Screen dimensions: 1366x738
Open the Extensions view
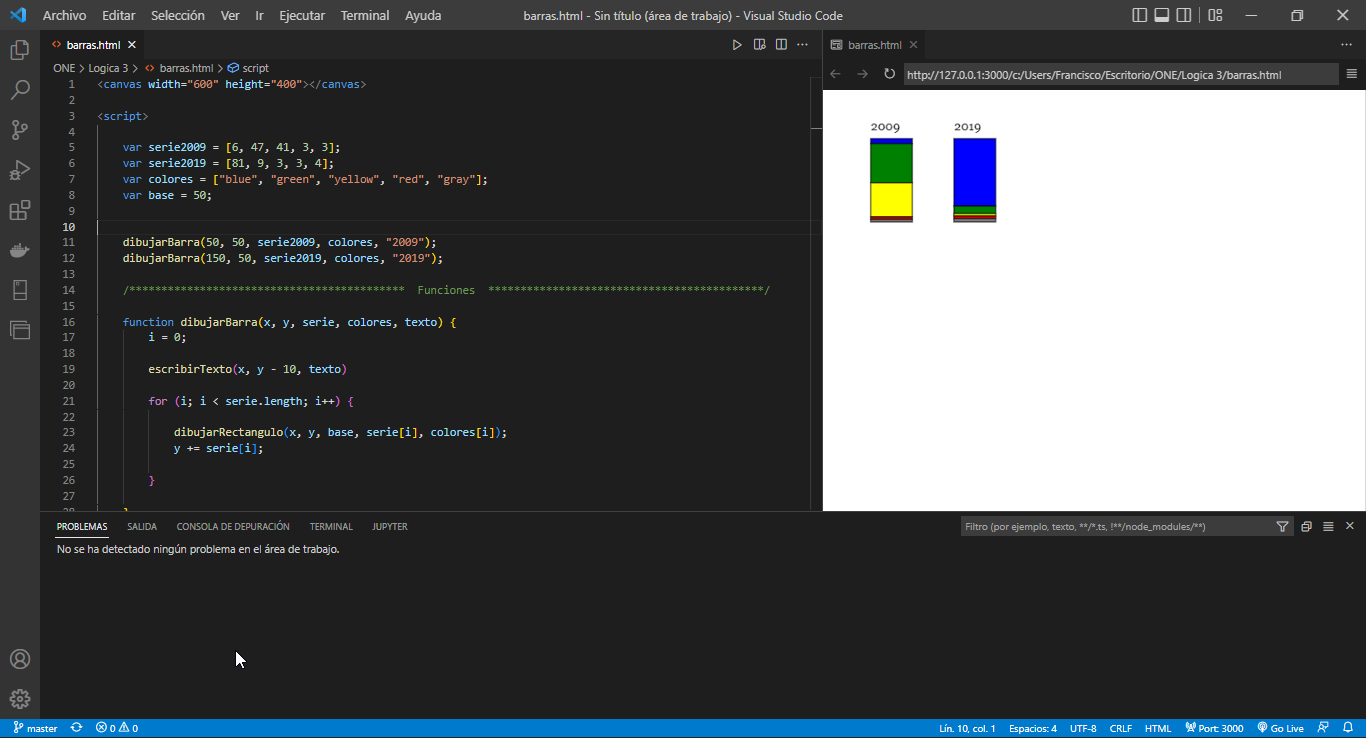20,210
